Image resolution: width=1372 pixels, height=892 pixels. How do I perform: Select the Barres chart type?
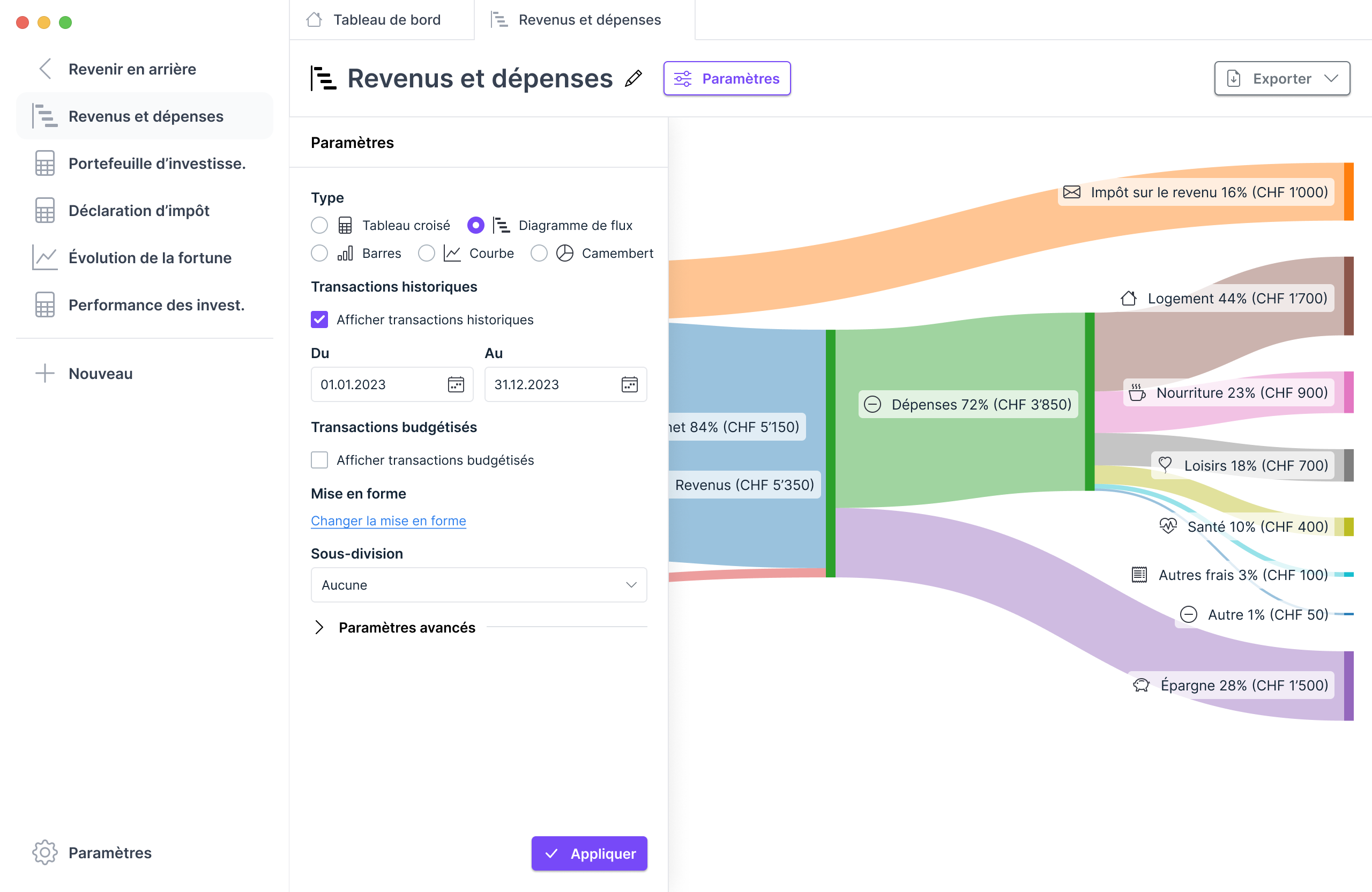[319, 253]
